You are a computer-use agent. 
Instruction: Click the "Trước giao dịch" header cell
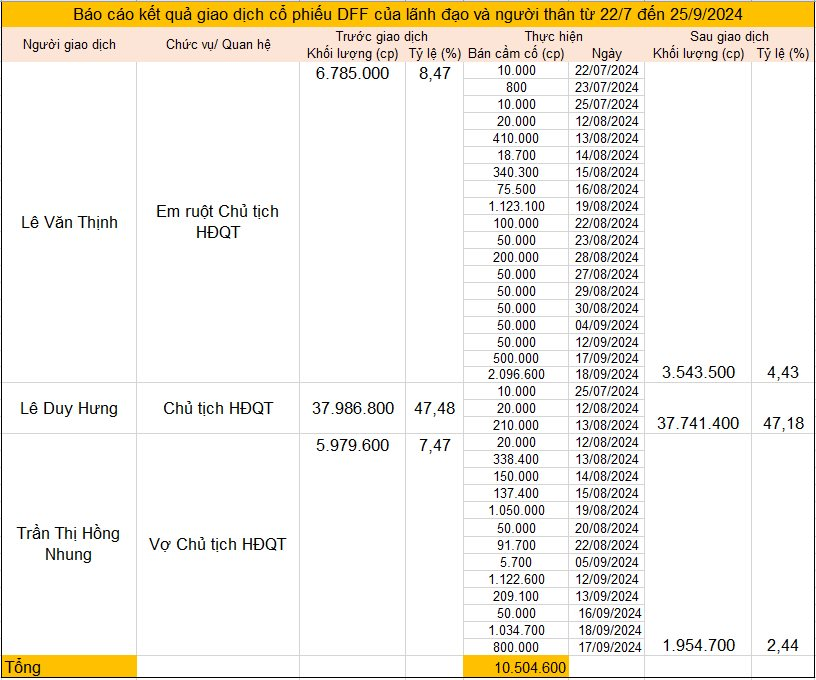pyautogui.click(x=381, y=37)
